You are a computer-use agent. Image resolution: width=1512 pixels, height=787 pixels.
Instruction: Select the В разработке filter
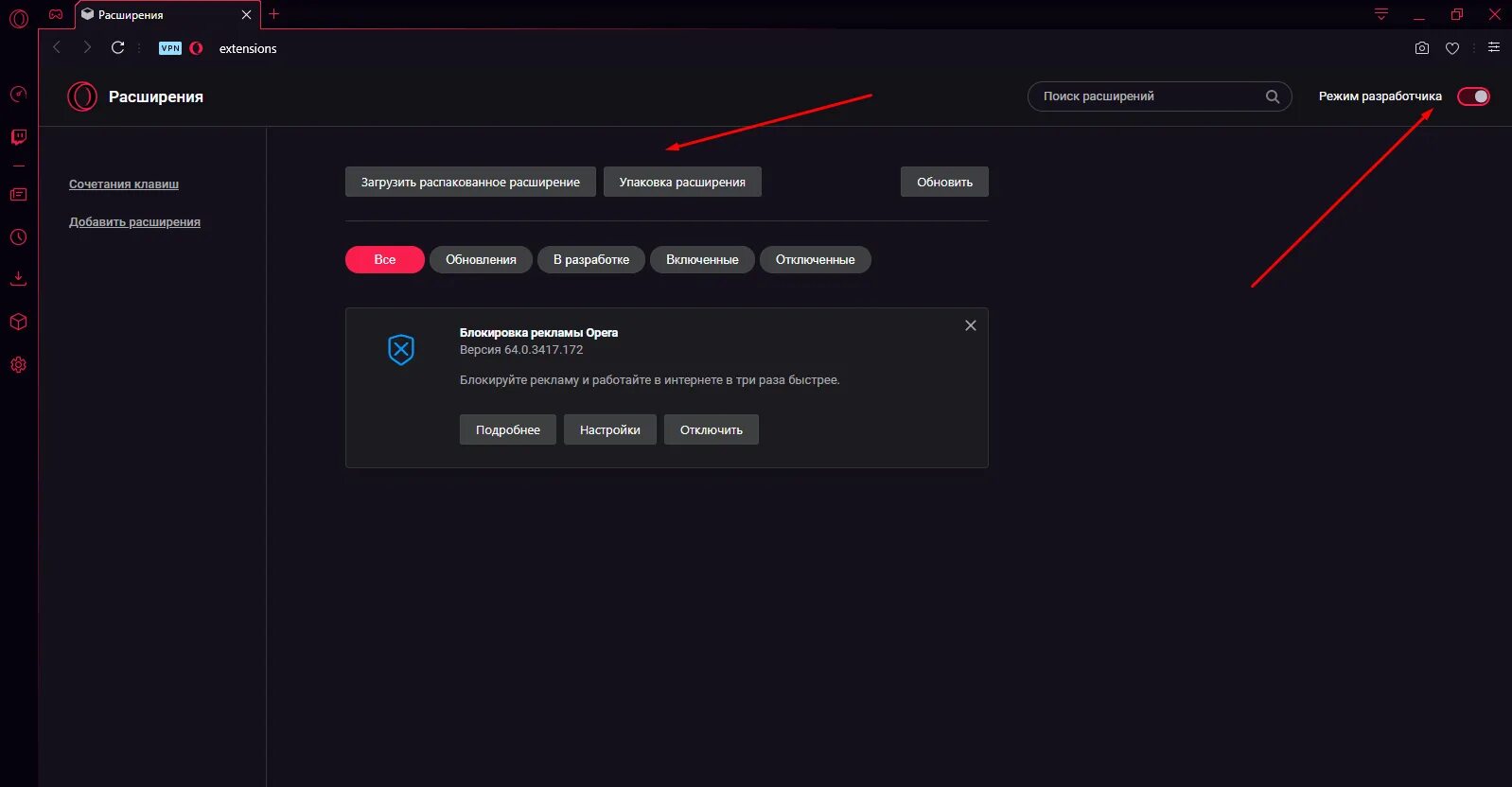[x=591, y=260]
